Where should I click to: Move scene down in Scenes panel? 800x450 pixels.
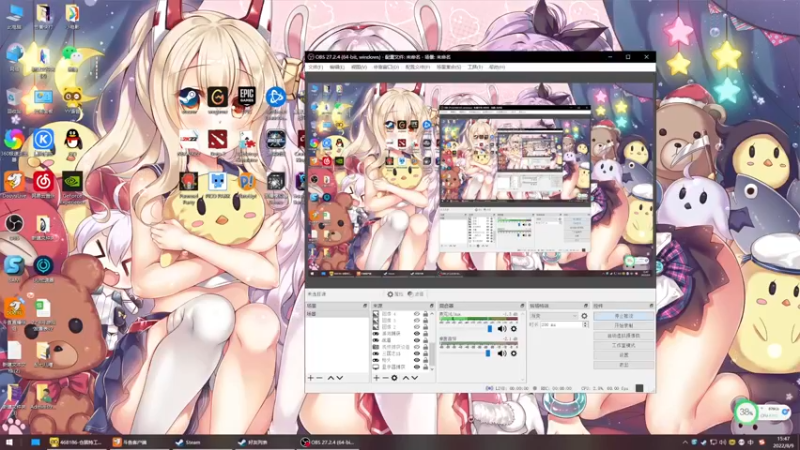340,378
